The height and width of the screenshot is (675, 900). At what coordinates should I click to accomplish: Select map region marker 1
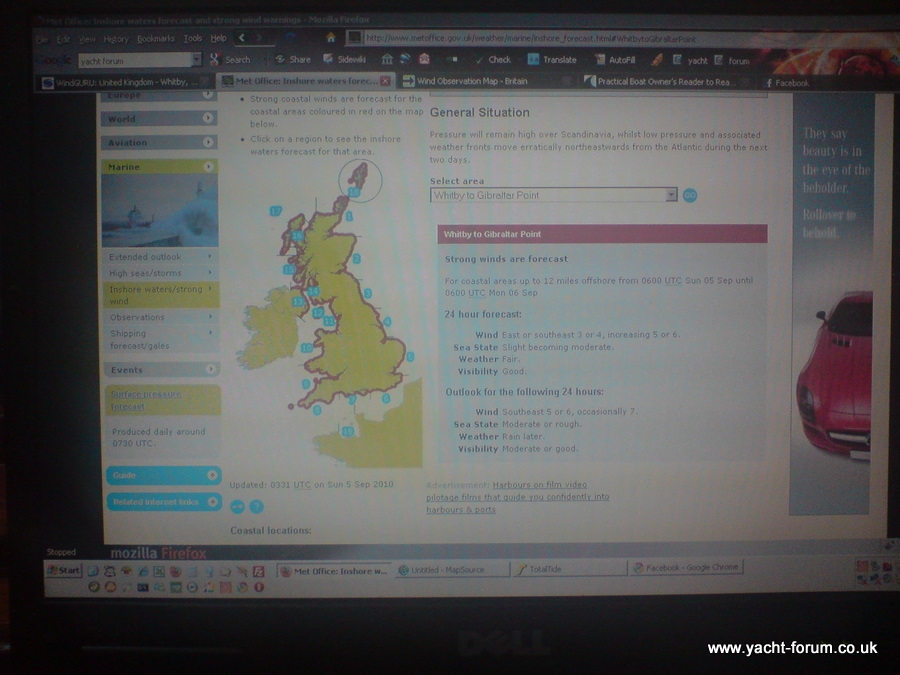pos(349,216)
